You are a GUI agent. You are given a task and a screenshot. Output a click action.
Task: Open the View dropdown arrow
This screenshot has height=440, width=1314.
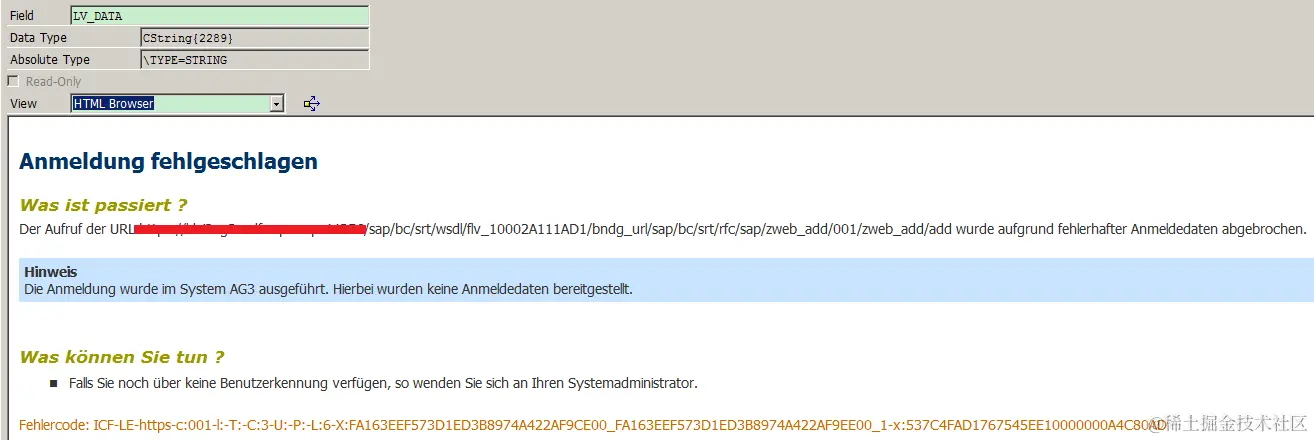coord(277,103)
